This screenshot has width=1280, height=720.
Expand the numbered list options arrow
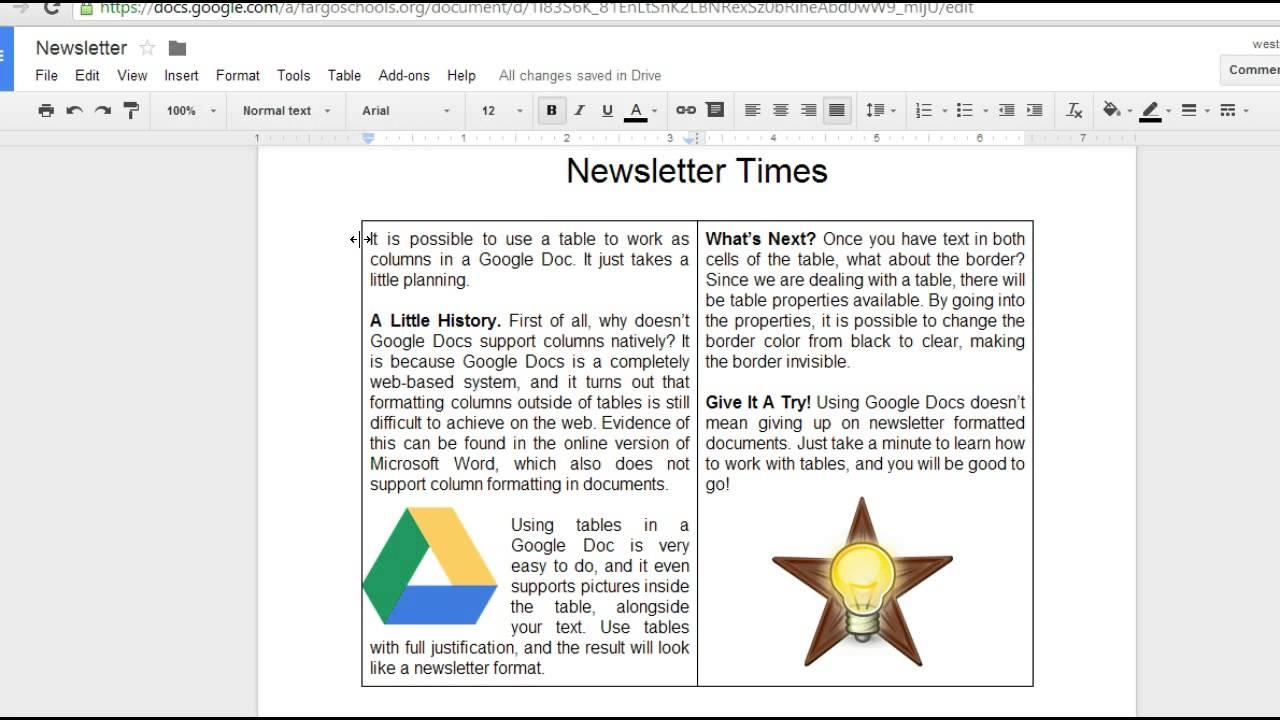944,111
